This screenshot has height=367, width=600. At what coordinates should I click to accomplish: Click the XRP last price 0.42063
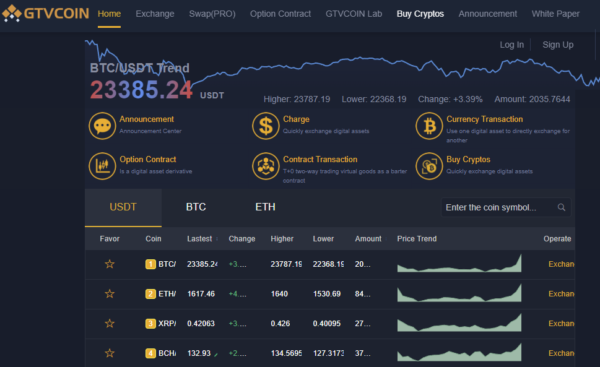pyautogui.click(x=201, y=324)
